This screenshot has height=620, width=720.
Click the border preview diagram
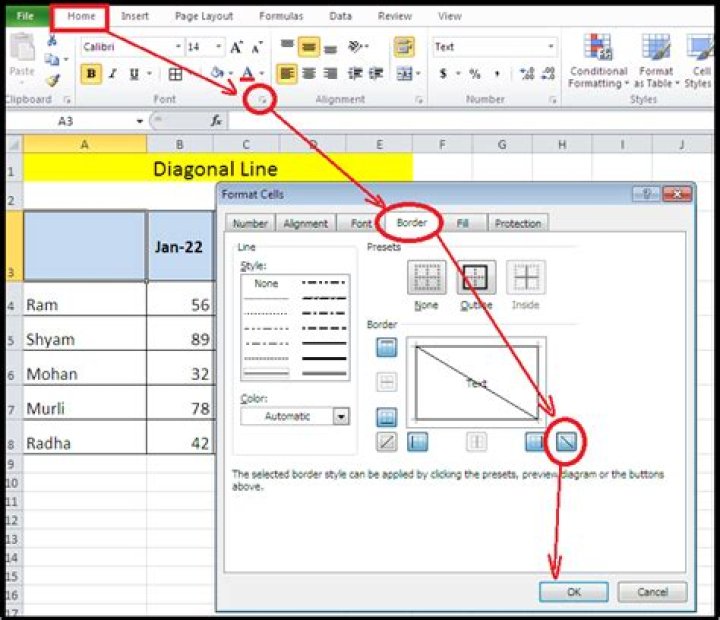pos(477,383)
